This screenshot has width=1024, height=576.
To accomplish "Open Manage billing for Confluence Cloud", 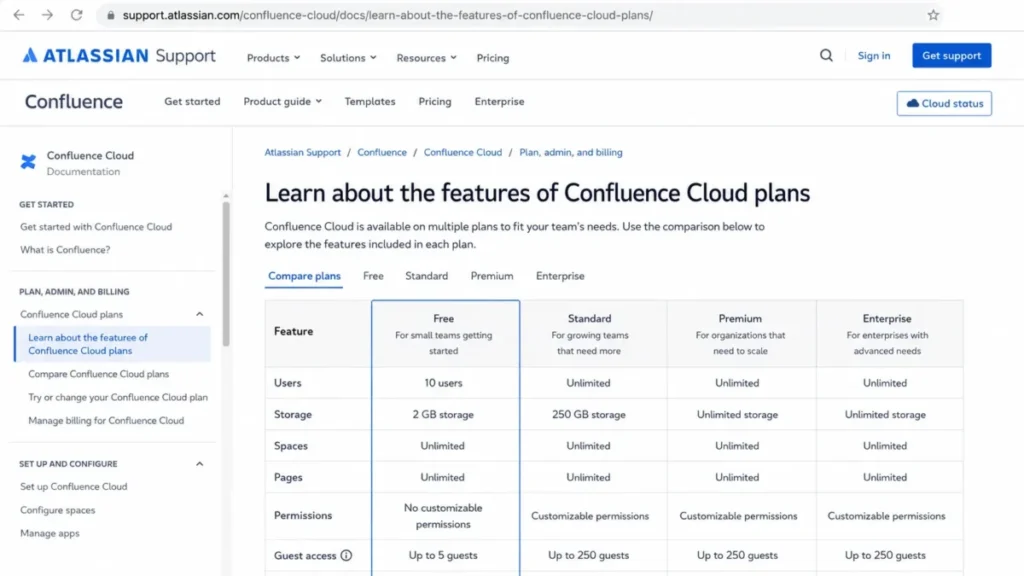I will [106, 421].
